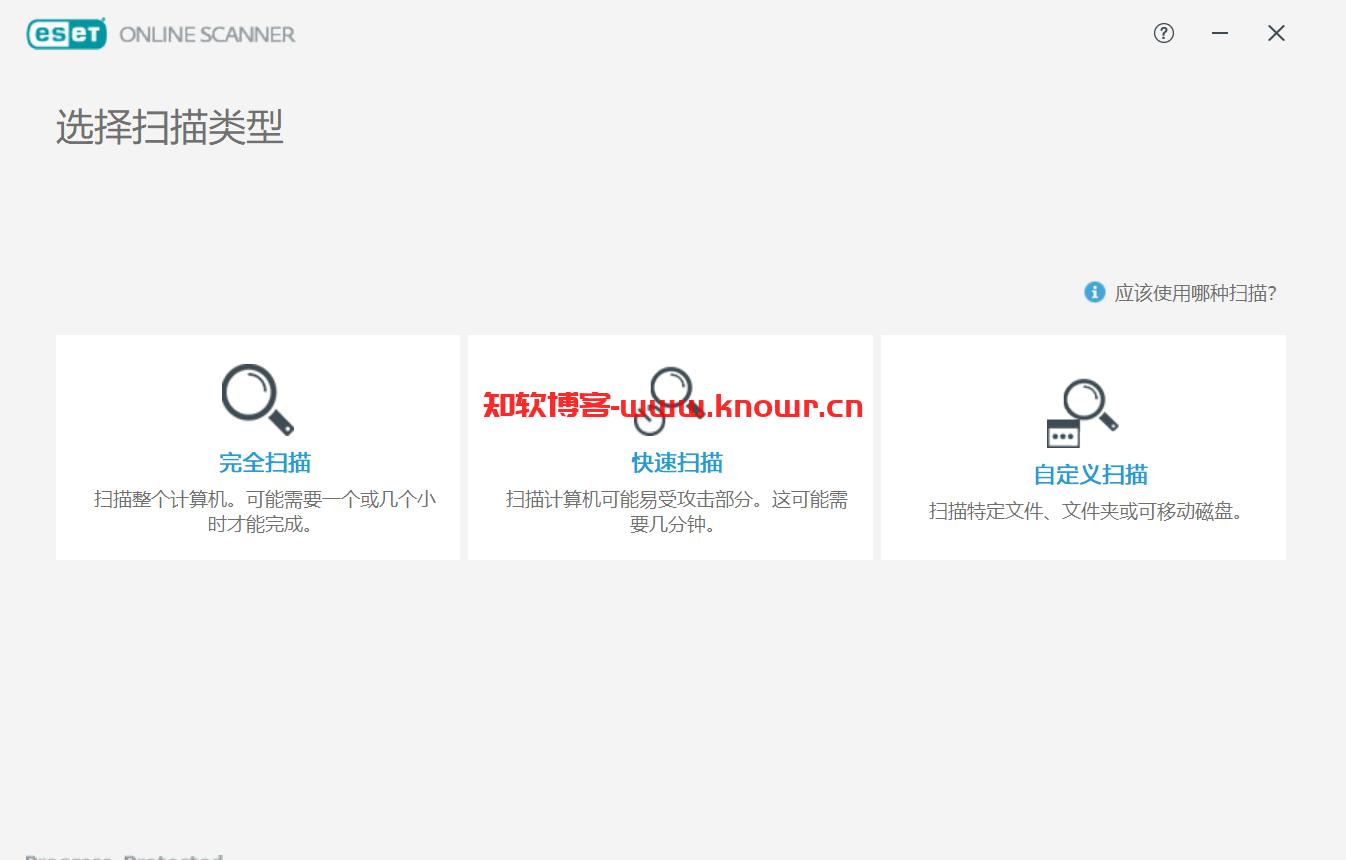The height and width of the screenshot is (860, 1346).
Task: Select 快速扫描 title
Action: 677,463
